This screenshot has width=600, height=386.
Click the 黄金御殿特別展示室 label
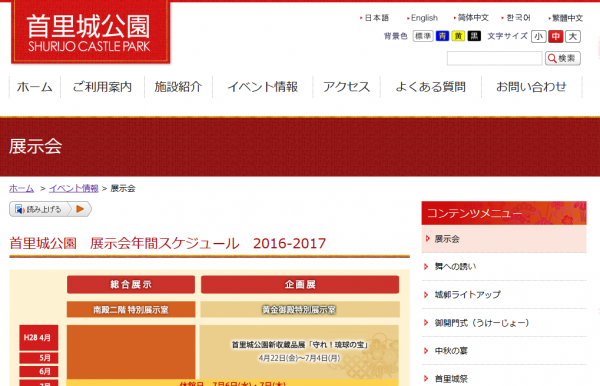pos(300,309)
